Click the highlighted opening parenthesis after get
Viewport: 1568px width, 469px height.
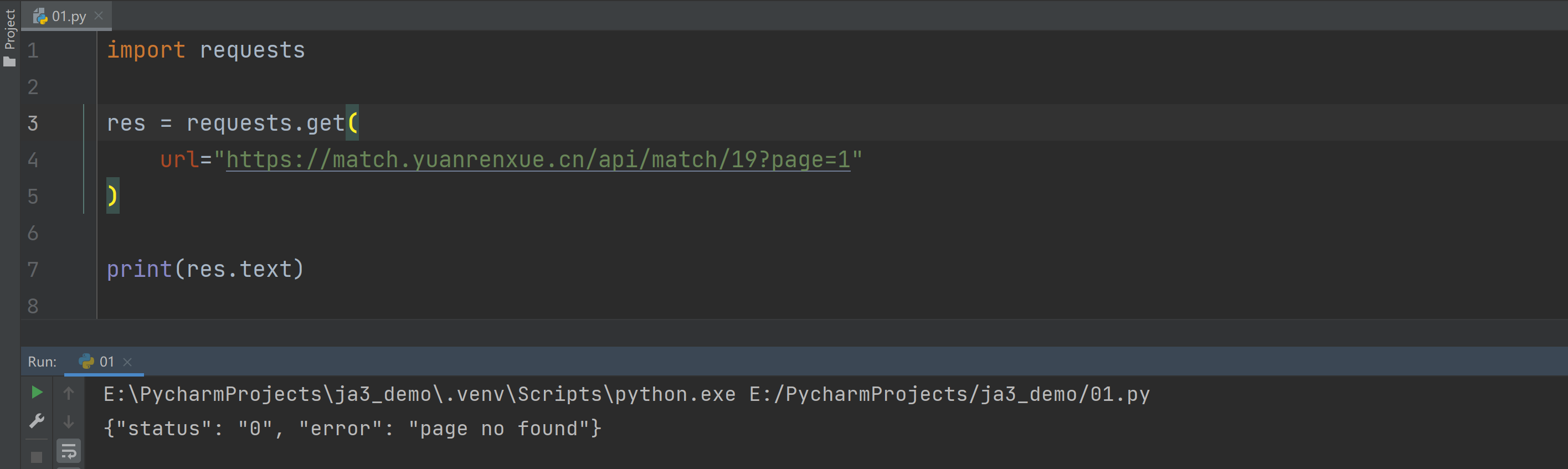click(352, 123)
